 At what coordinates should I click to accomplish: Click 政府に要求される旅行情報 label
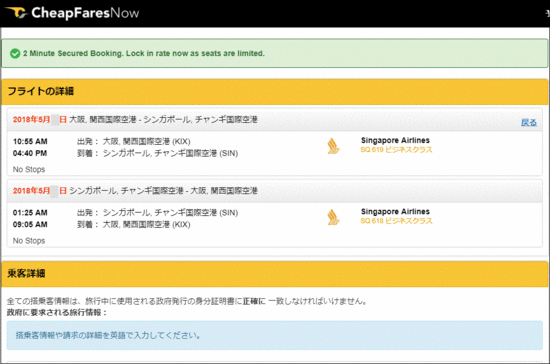coord(57,312)
